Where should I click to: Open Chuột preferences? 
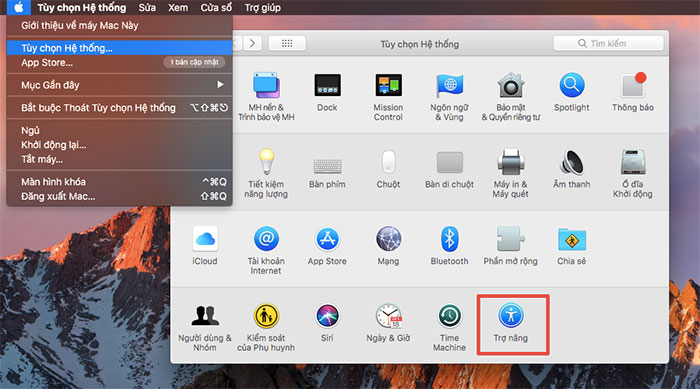point(388,169)
